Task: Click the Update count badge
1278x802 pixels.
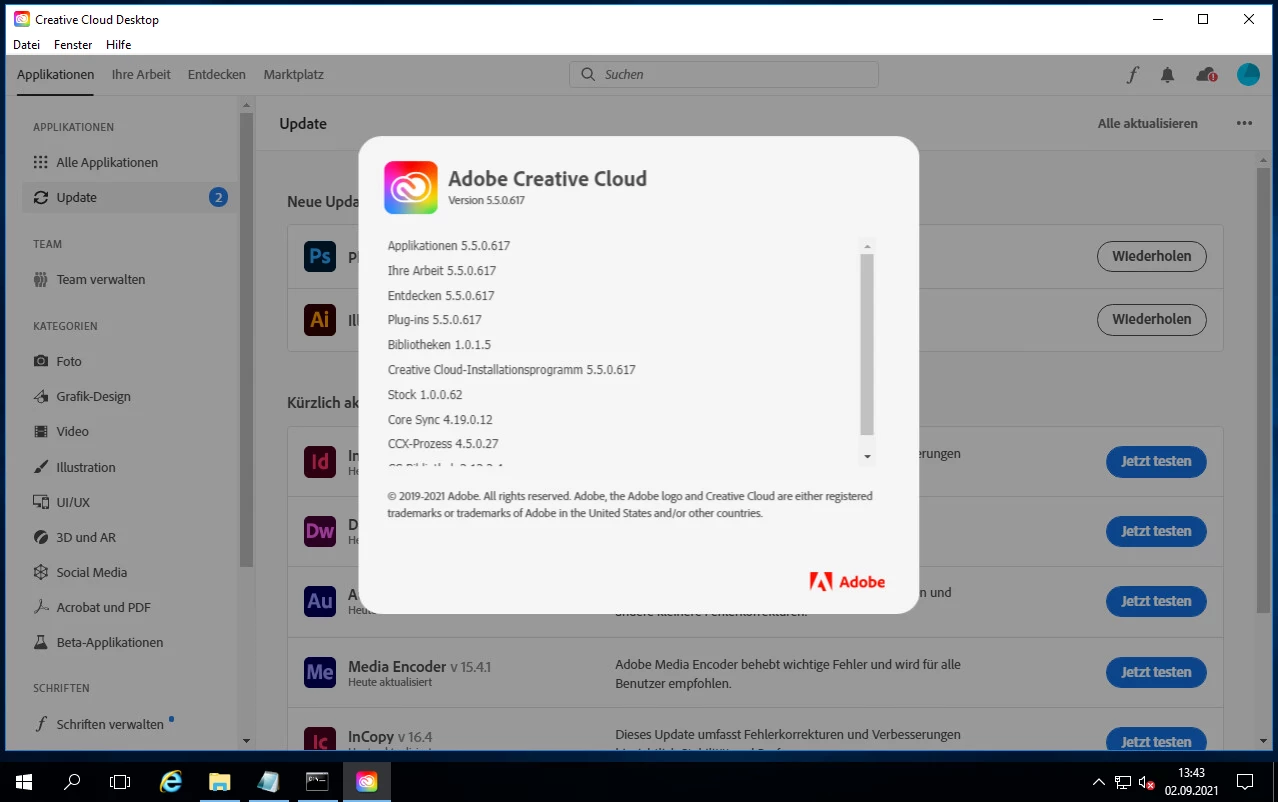Action: click(218, 197)
